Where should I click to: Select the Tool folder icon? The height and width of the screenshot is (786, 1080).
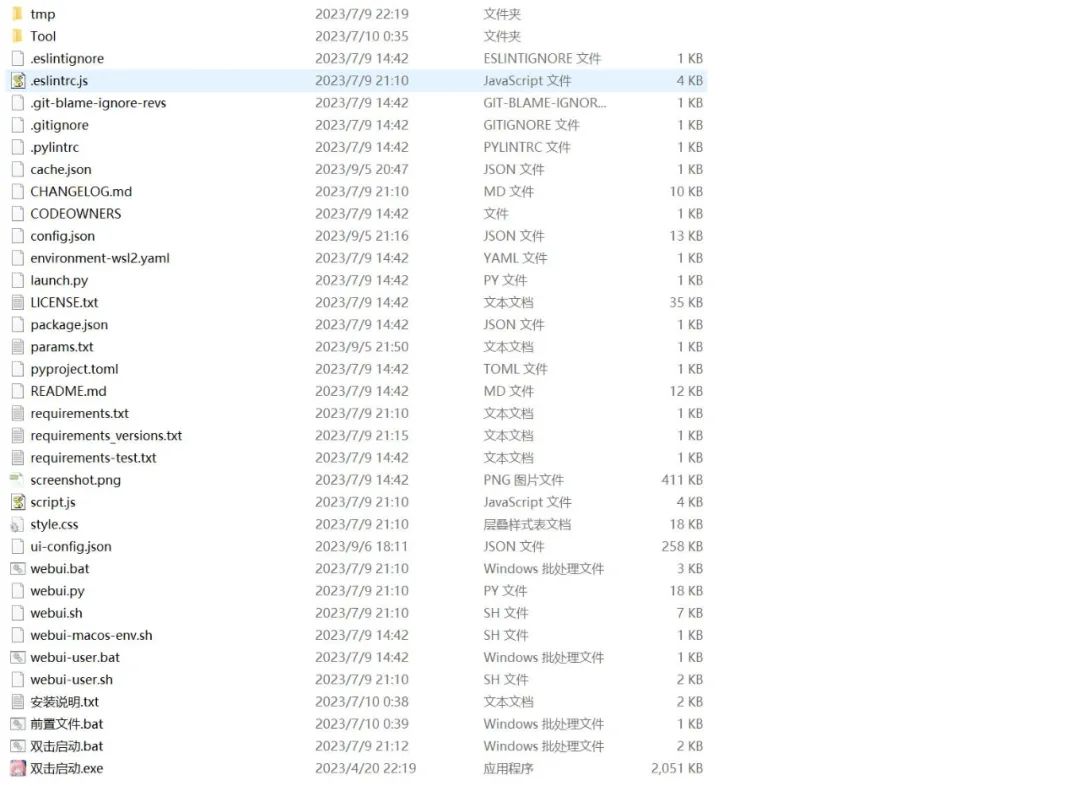pos(17,36)
